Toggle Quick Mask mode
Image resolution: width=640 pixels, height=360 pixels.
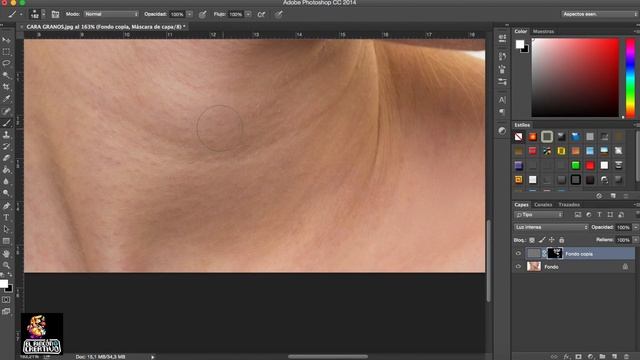[6, 300]
